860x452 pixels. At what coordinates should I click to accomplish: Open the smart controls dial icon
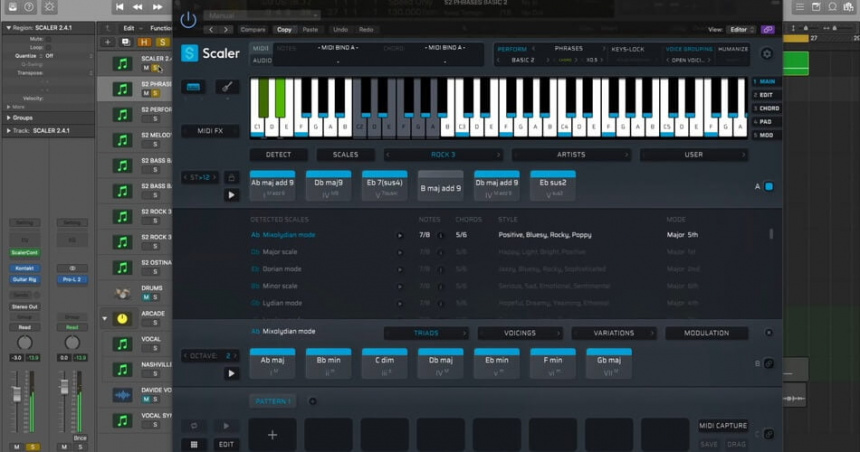tap(49, 7)
